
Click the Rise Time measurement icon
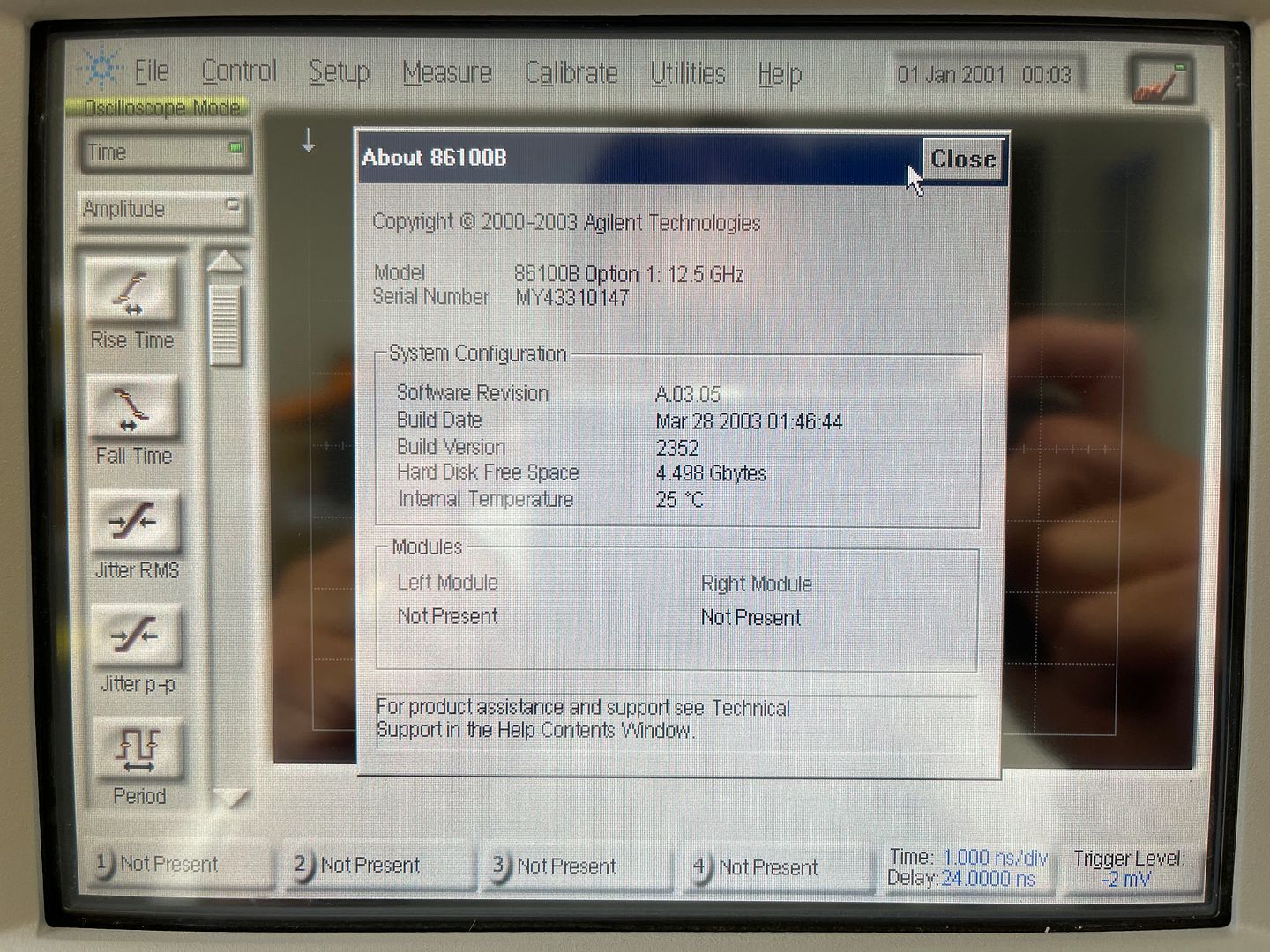(x=132, y=294)
